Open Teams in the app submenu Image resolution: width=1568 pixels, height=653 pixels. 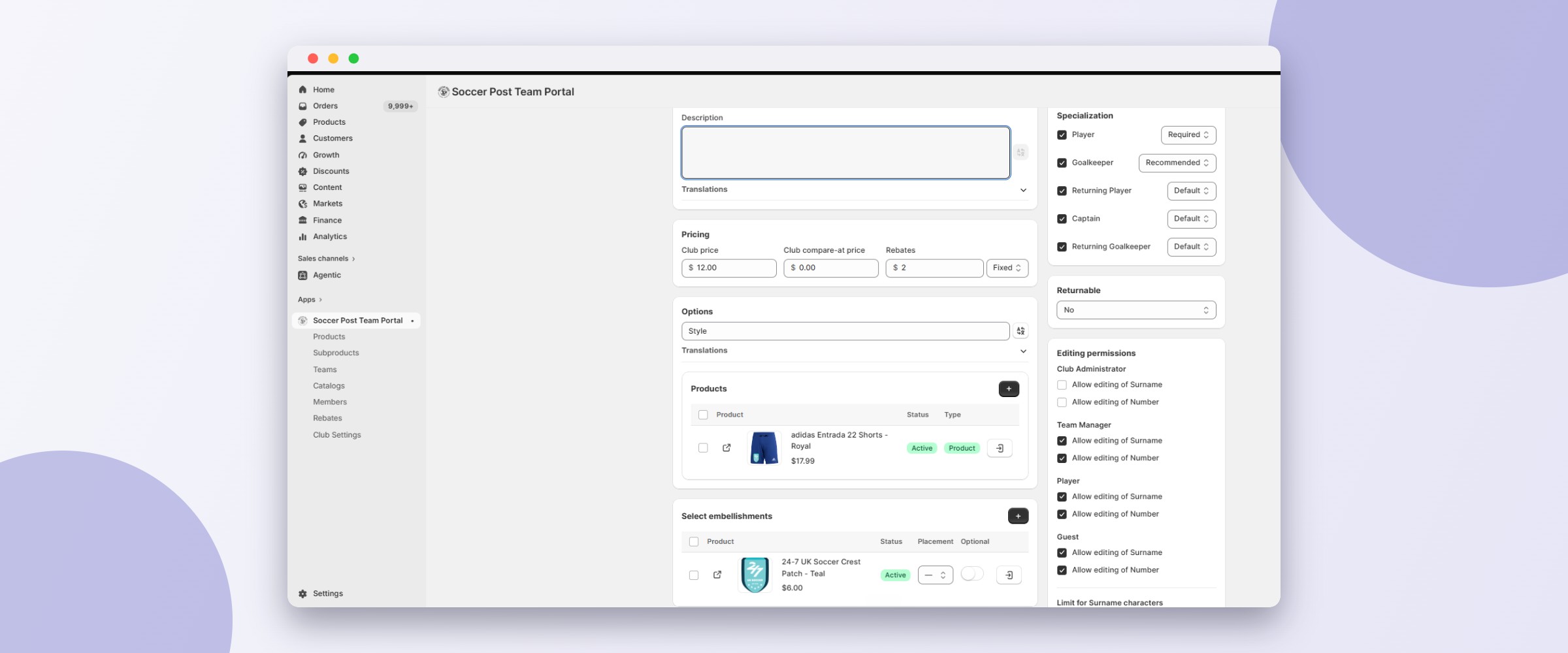coord(325,370)
